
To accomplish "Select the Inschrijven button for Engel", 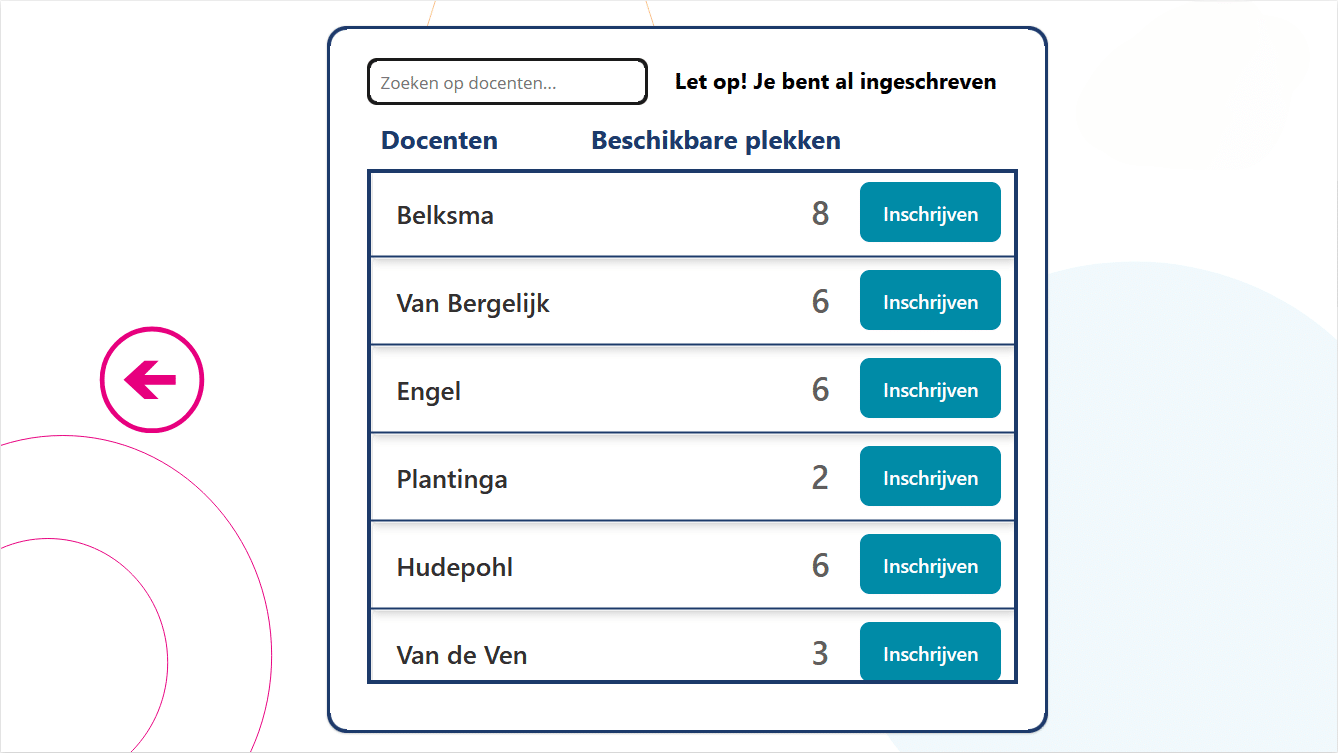I will (930, 388).
